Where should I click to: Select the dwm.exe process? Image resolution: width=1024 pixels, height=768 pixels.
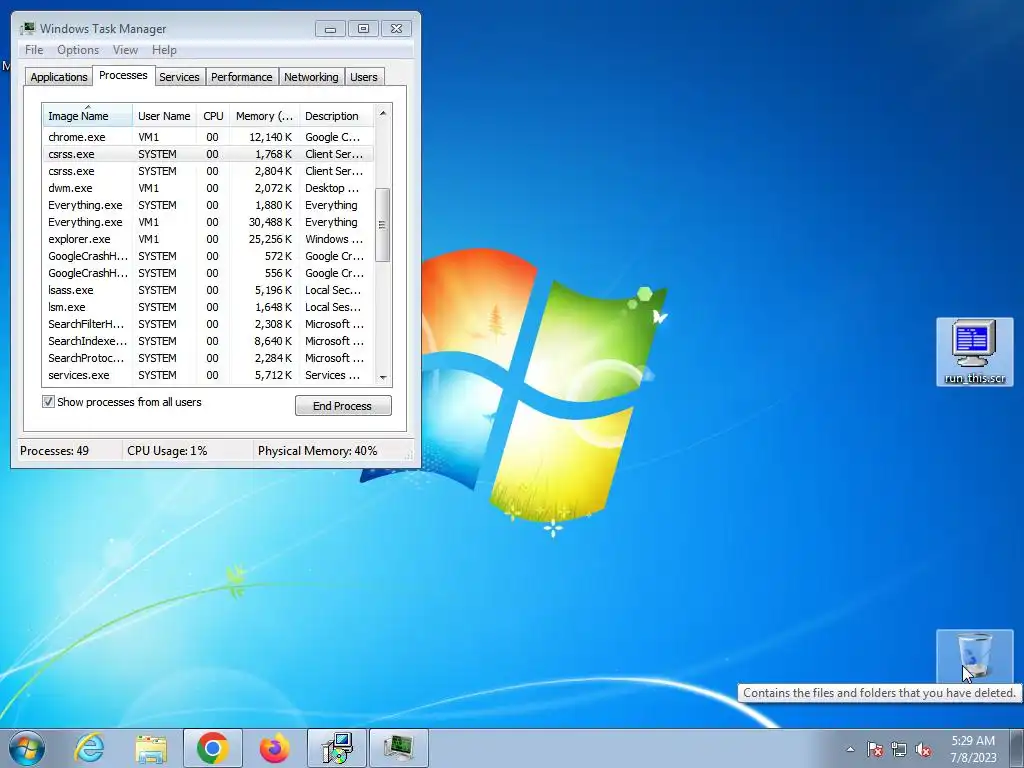tap(208, 188)
